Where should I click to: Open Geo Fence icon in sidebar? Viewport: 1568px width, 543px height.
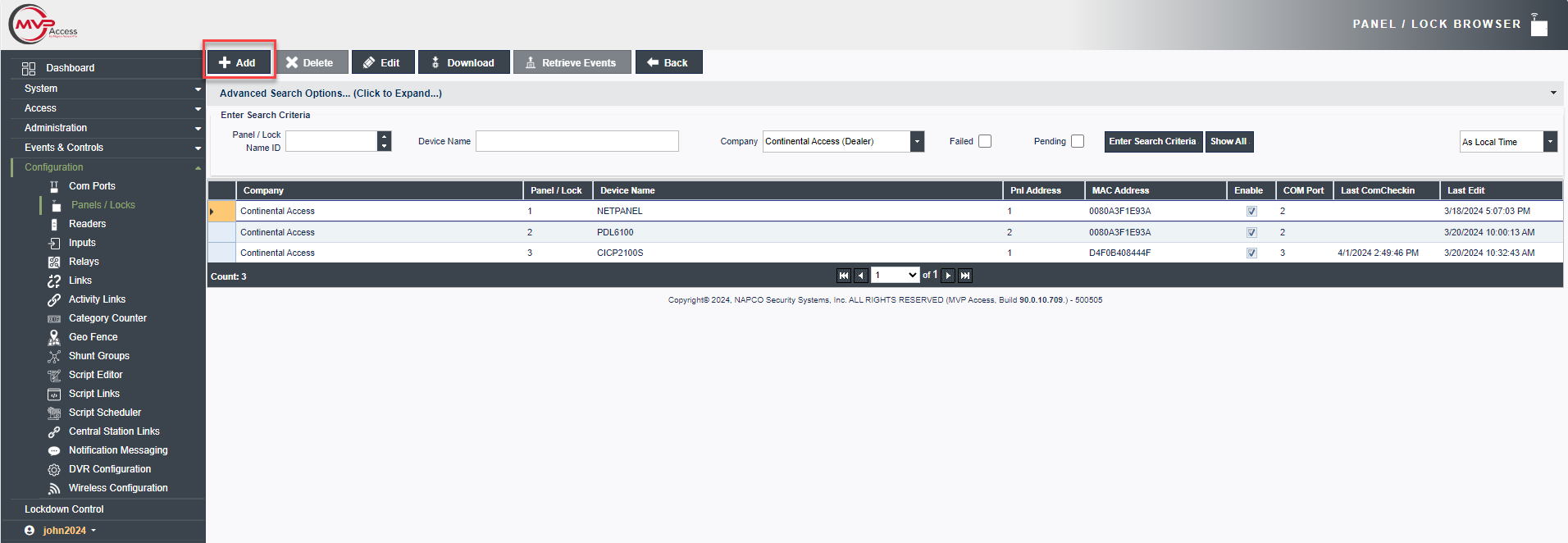click(54, 337)
